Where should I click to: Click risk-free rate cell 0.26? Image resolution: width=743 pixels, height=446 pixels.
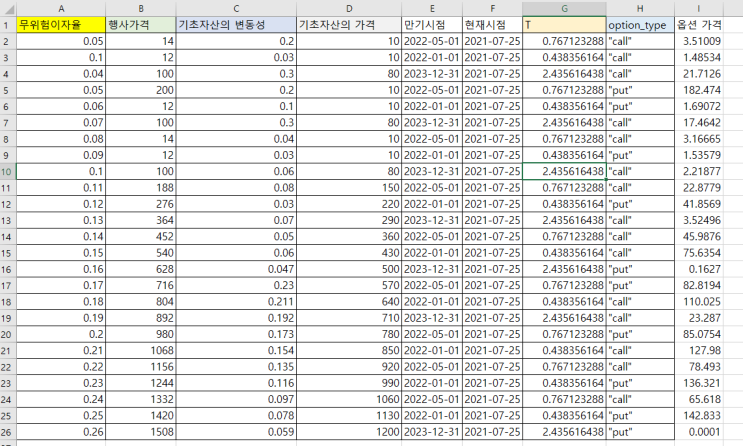(61, 432)
